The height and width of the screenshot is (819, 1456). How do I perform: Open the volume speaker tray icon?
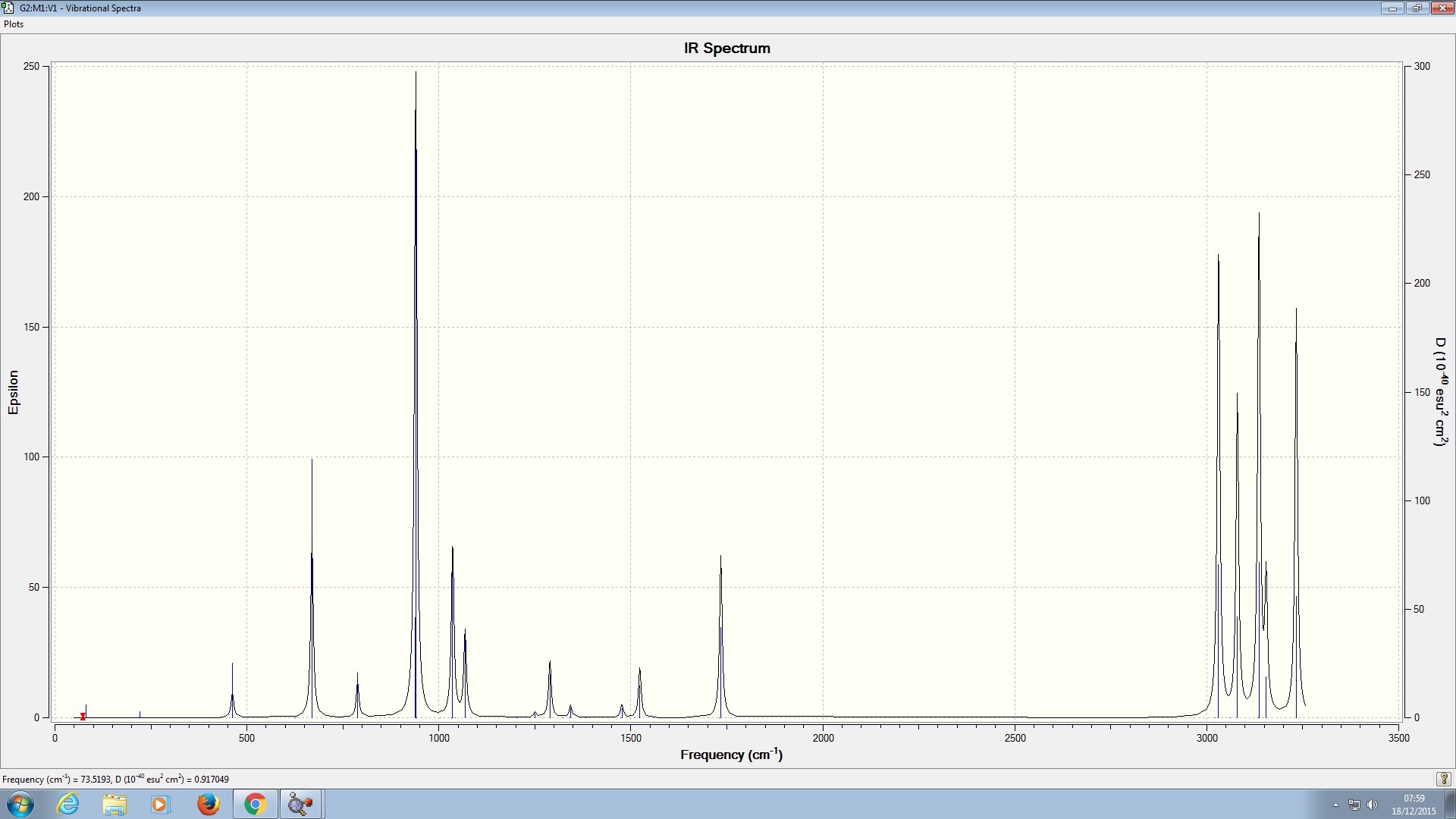[x=1372, y=805]
